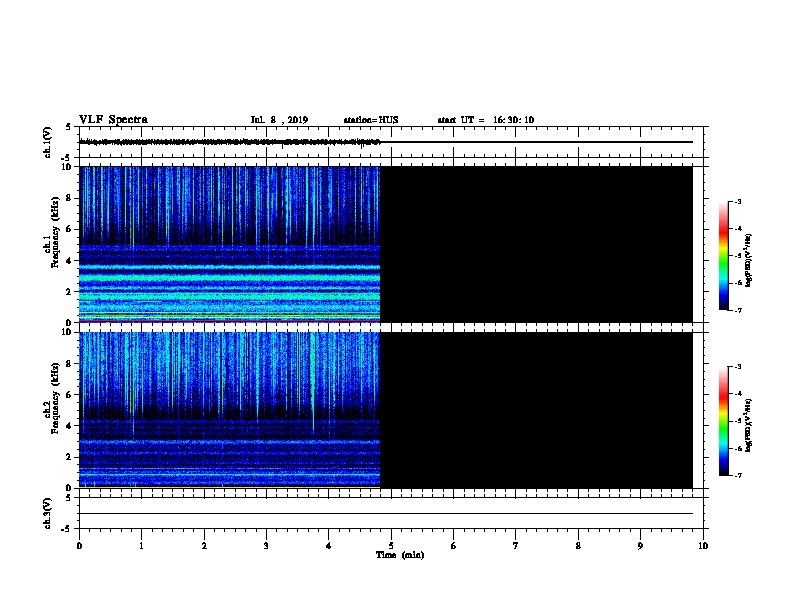This screenshot has height=612, width=792.
Task: Click the "-5" tick on ch.3(V) axis
Action: click(x=67, y=529)
